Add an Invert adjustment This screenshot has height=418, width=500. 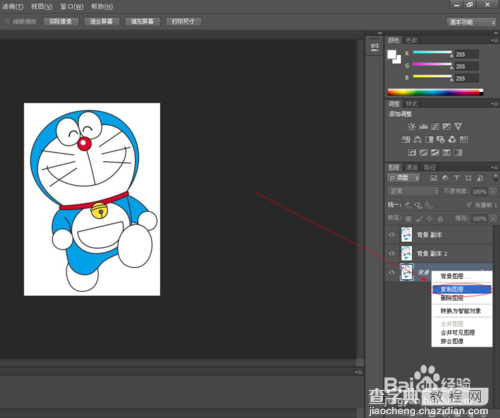[412, 152]
